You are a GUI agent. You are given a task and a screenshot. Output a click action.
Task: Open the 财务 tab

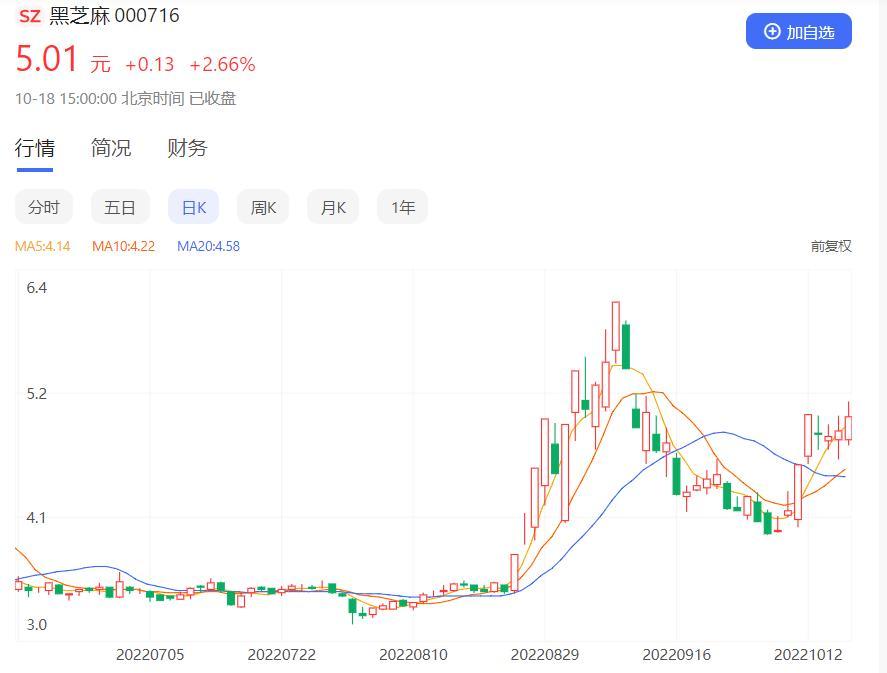[187, 148]
